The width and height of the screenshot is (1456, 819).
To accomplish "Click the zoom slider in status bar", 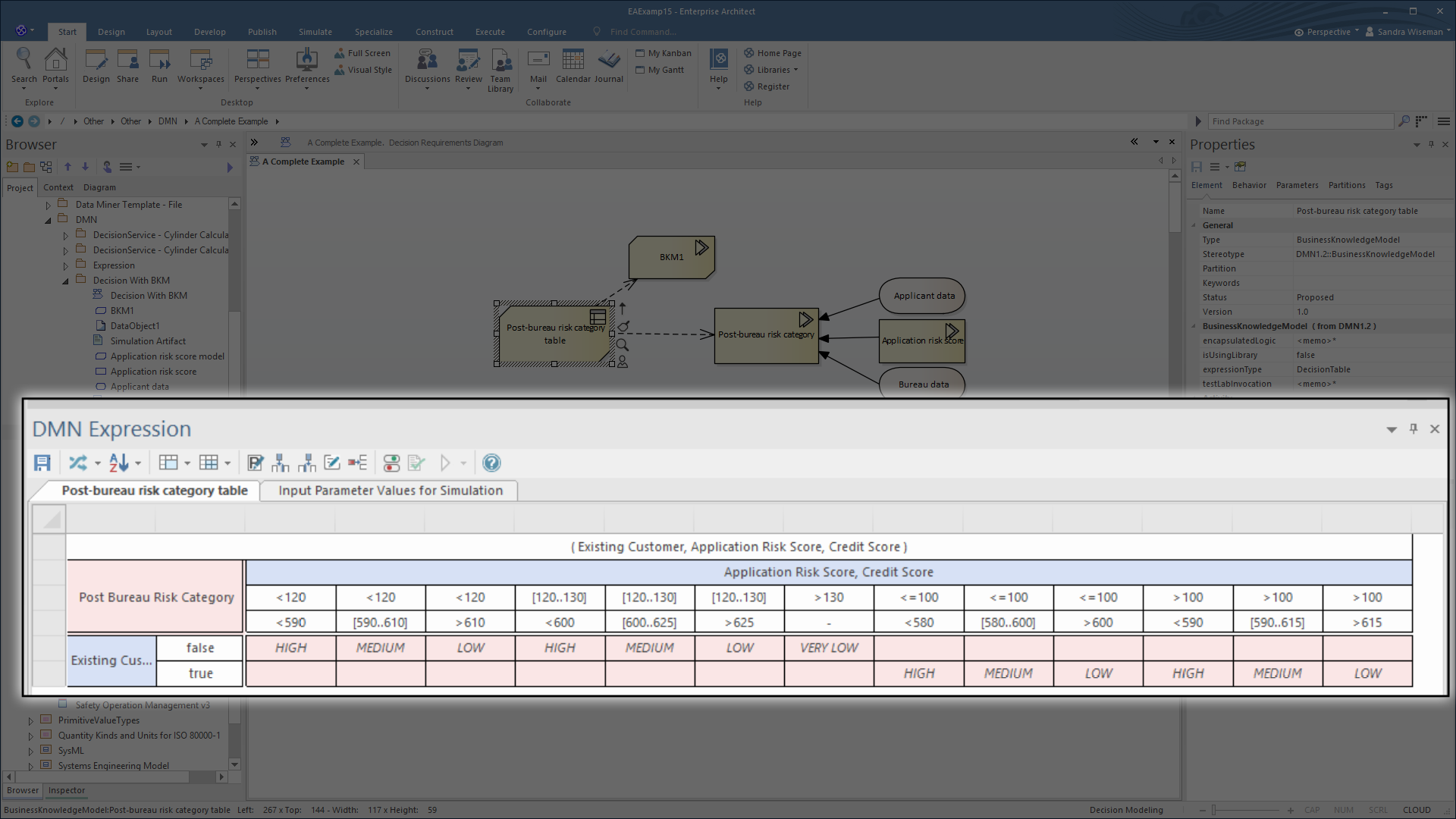I will 1213,810.
